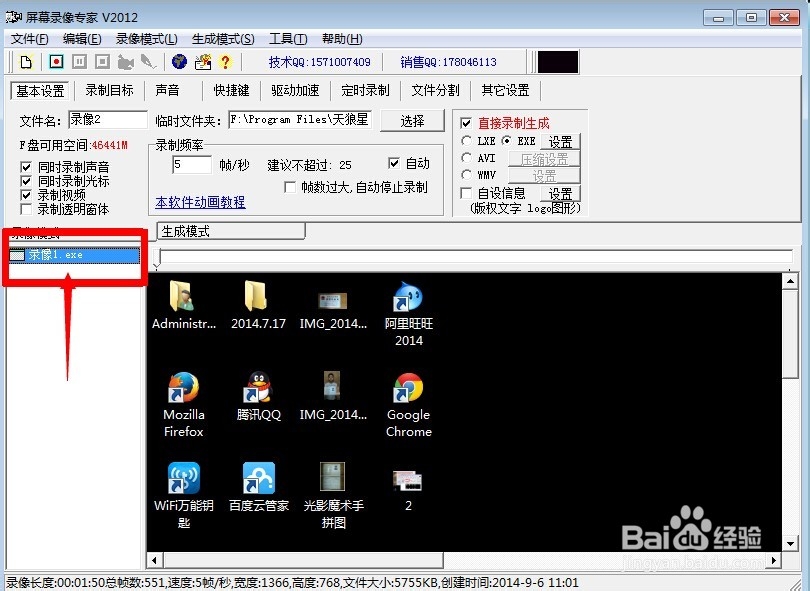This screenshot has height=591, width=810.
Task: Toggle 录制视频 checkbox
Action: tap(26, 195)
